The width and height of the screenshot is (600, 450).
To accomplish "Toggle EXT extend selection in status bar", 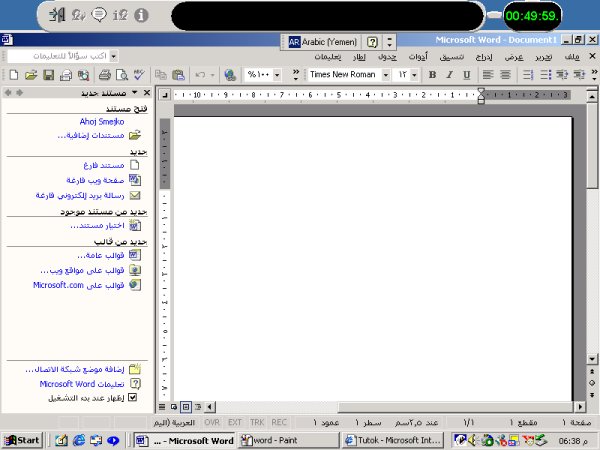I will [x=235, y=422].
